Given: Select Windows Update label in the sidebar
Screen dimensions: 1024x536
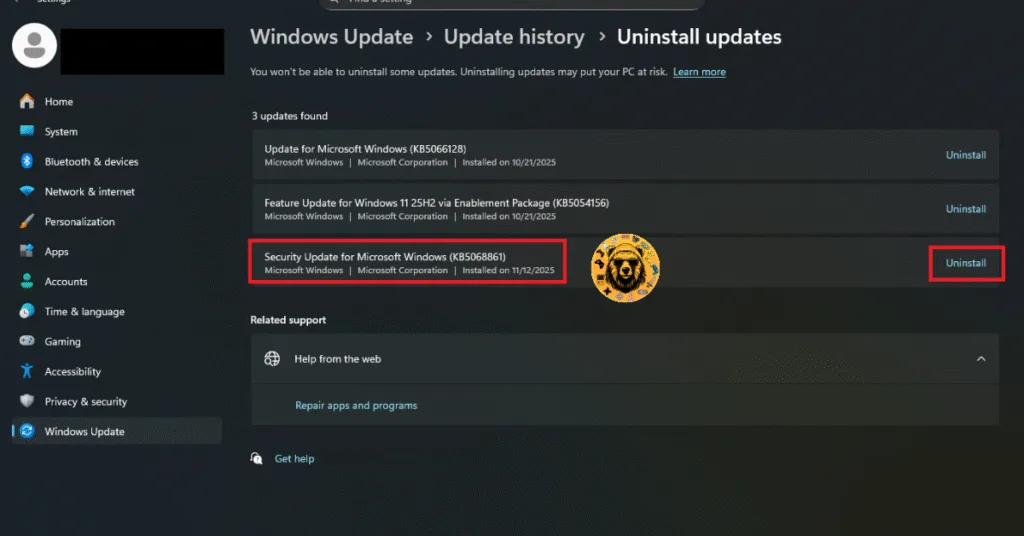Looking at the screenshot, I should 84,432.
